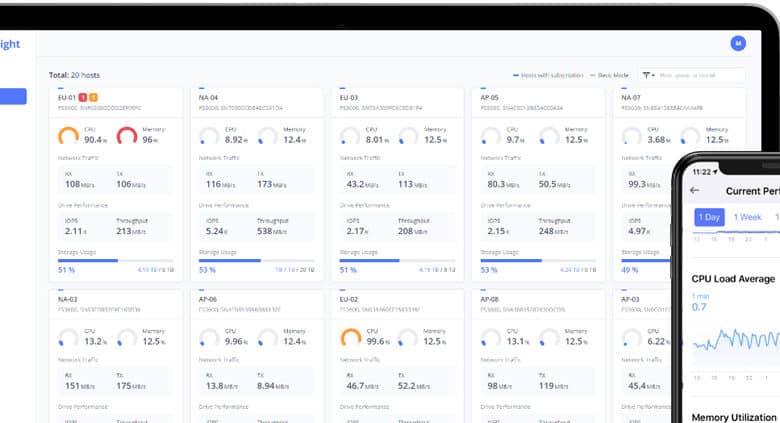Click the NA-04 Memory gauge

[x=268, y=136]
